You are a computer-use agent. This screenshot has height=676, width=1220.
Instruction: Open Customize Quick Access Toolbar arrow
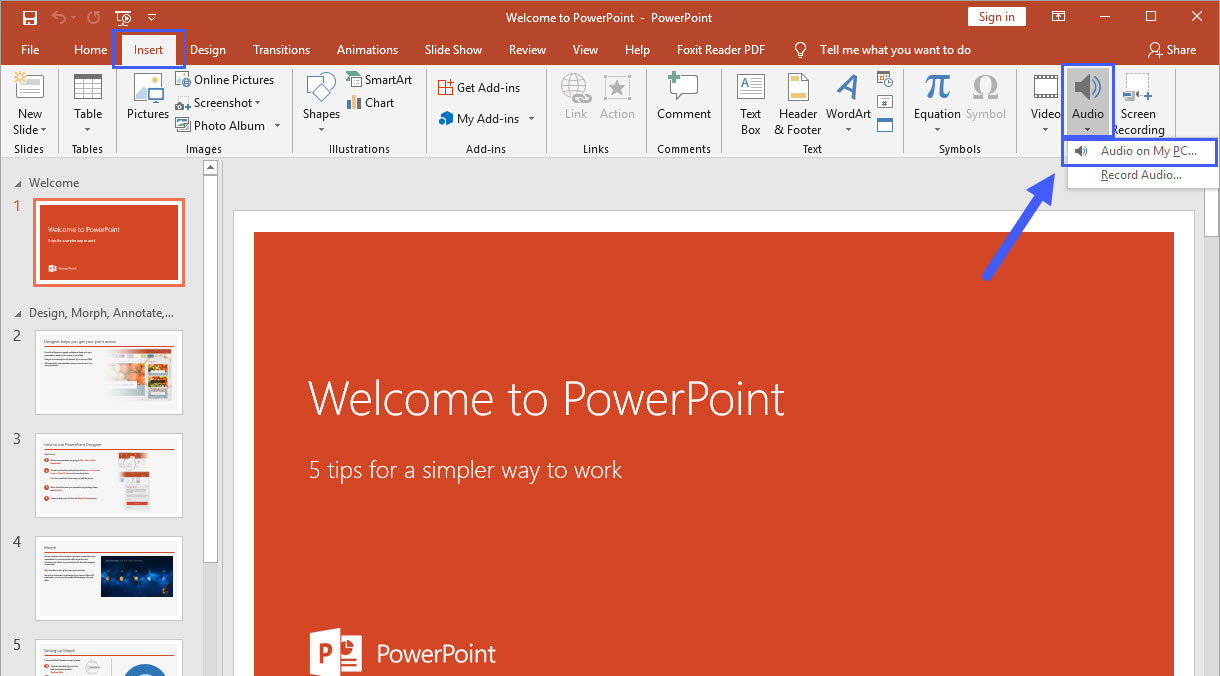[x=152, y=17]
